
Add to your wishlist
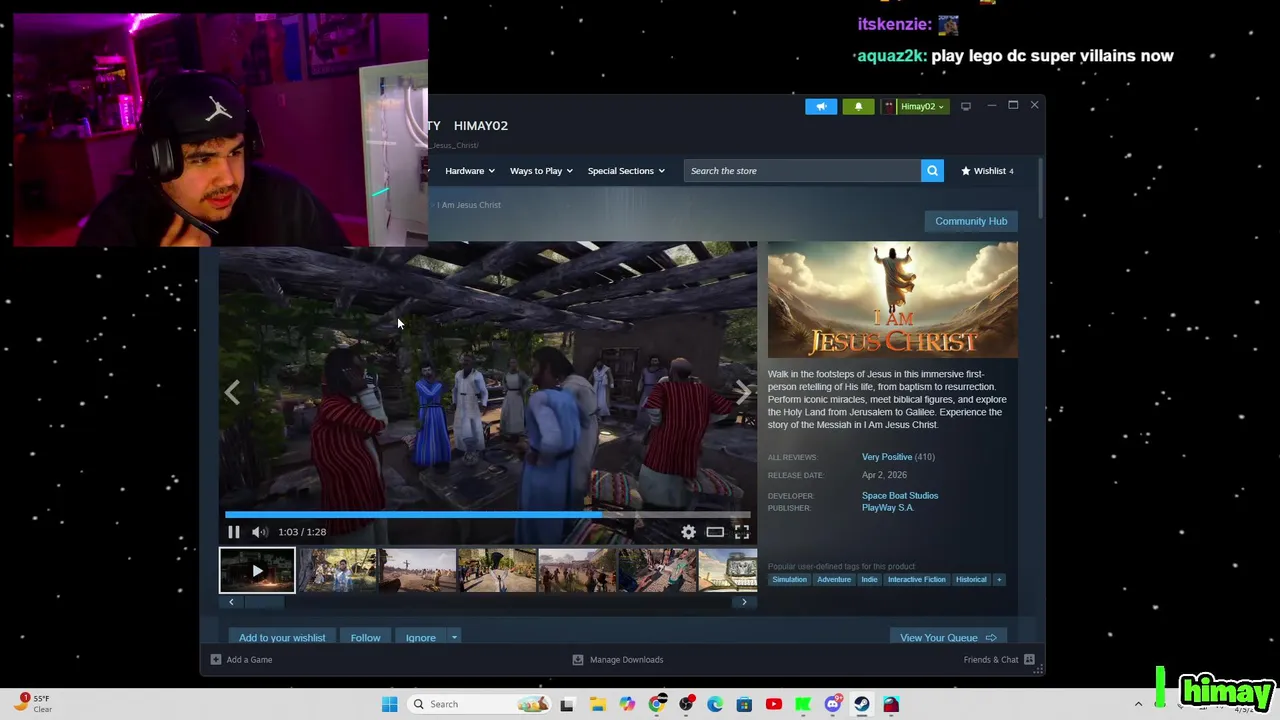(282, 638)
